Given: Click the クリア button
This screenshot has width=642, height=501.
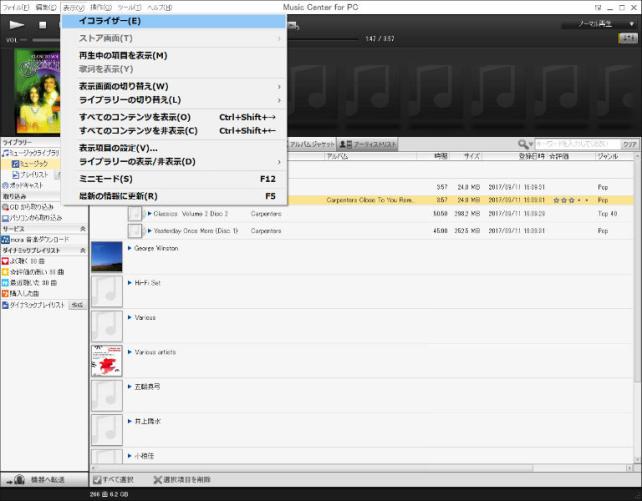Looking at the screenshot, I should tap(629, 144).
